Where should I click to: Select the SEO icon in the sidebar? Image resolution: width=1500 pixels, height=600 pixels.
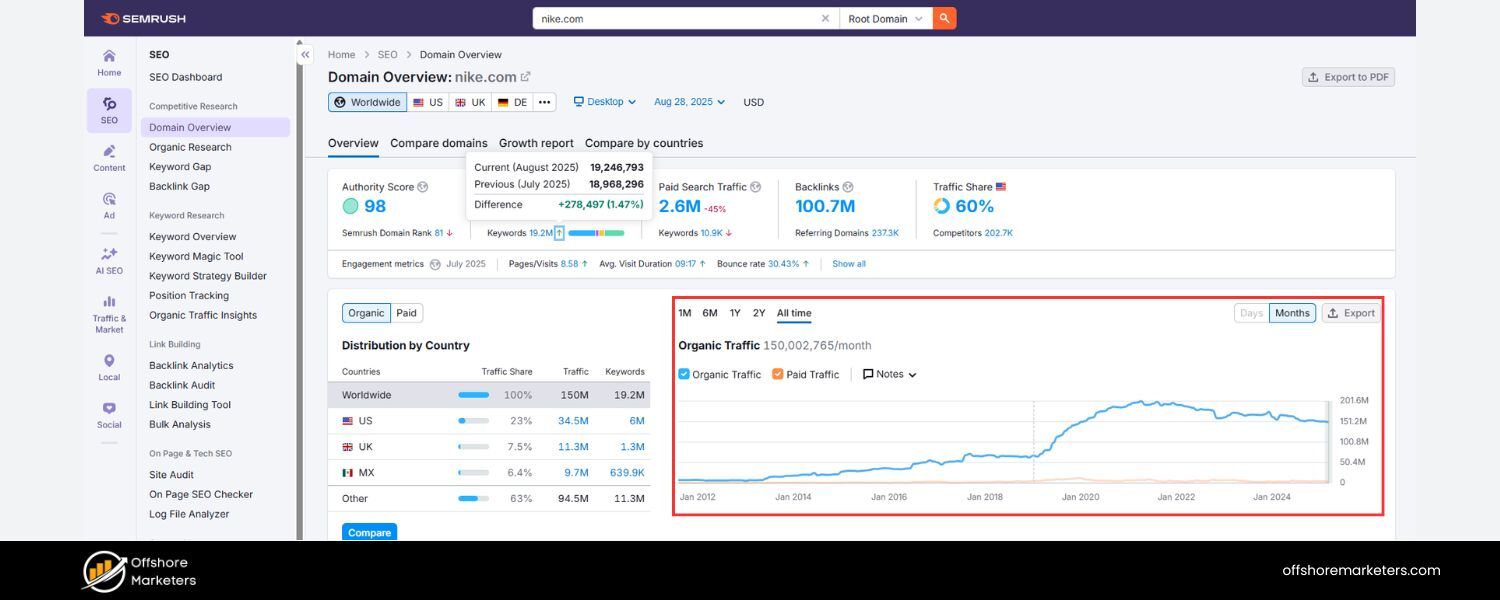click(109, 104)
